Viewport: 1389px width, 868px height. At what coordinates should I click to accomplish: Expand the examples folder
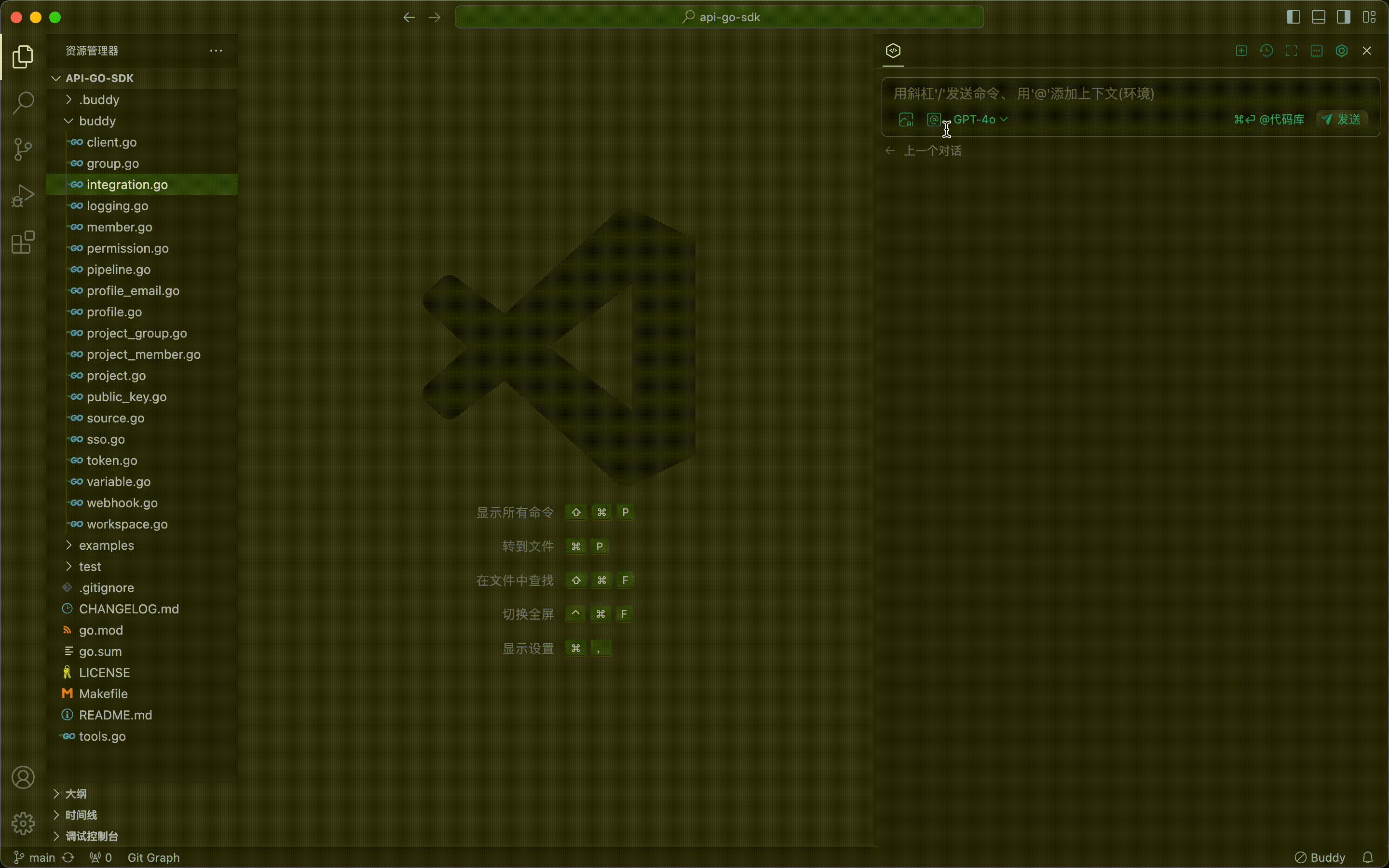(x=69, y=545)
